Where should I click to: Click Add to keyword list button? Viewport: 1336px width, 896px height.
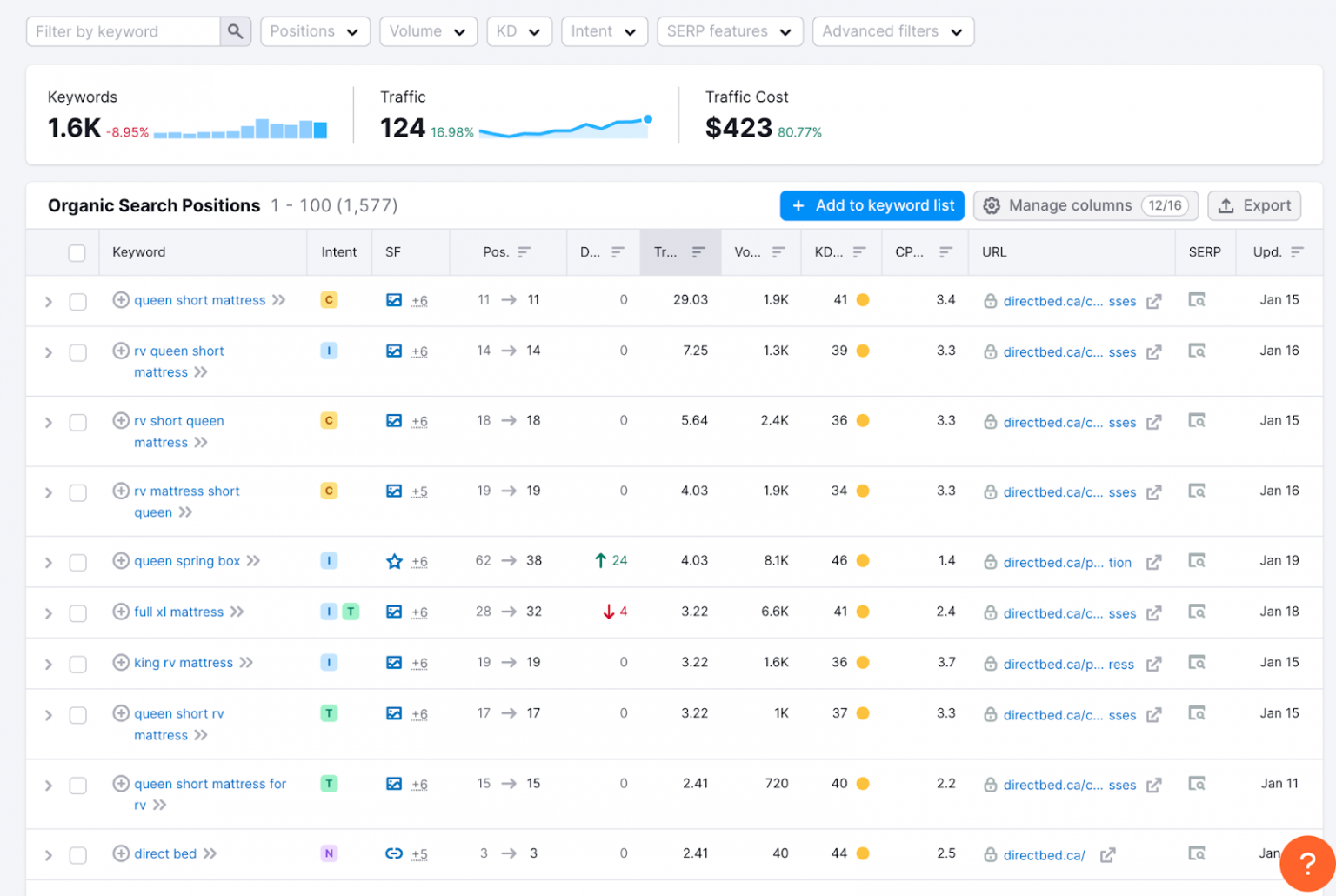pos(872,205)
